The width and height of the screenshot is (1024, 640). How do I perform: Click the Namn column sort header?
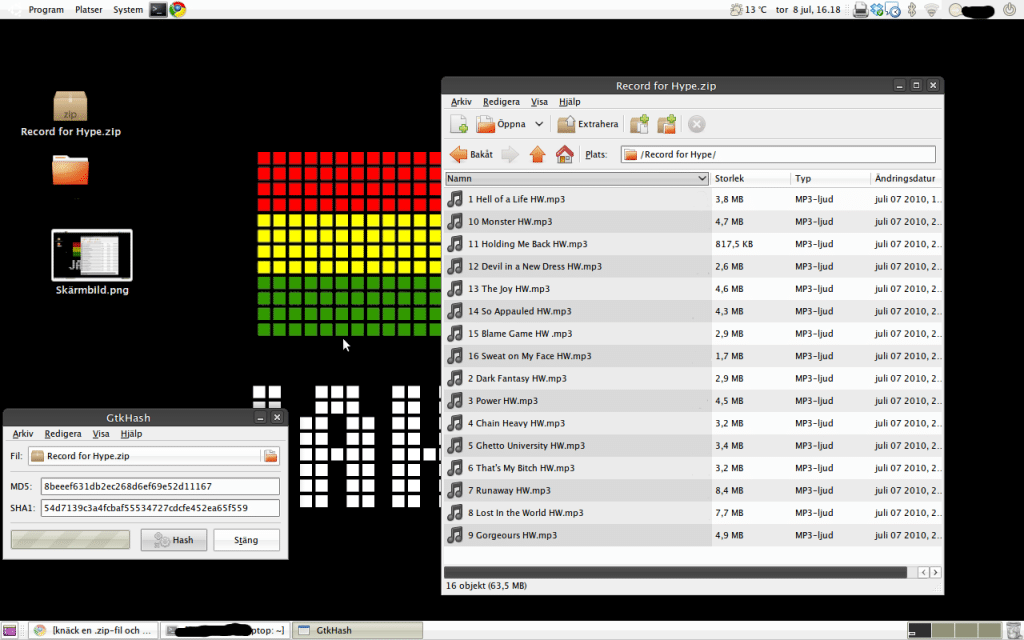tap(576, 178)
